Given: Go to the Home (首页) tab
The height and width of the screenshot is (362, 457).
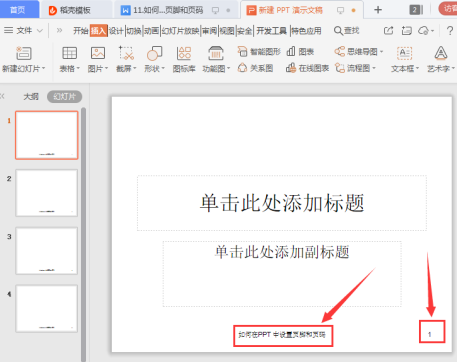Looking at the screenshot, I should point(18,10).
